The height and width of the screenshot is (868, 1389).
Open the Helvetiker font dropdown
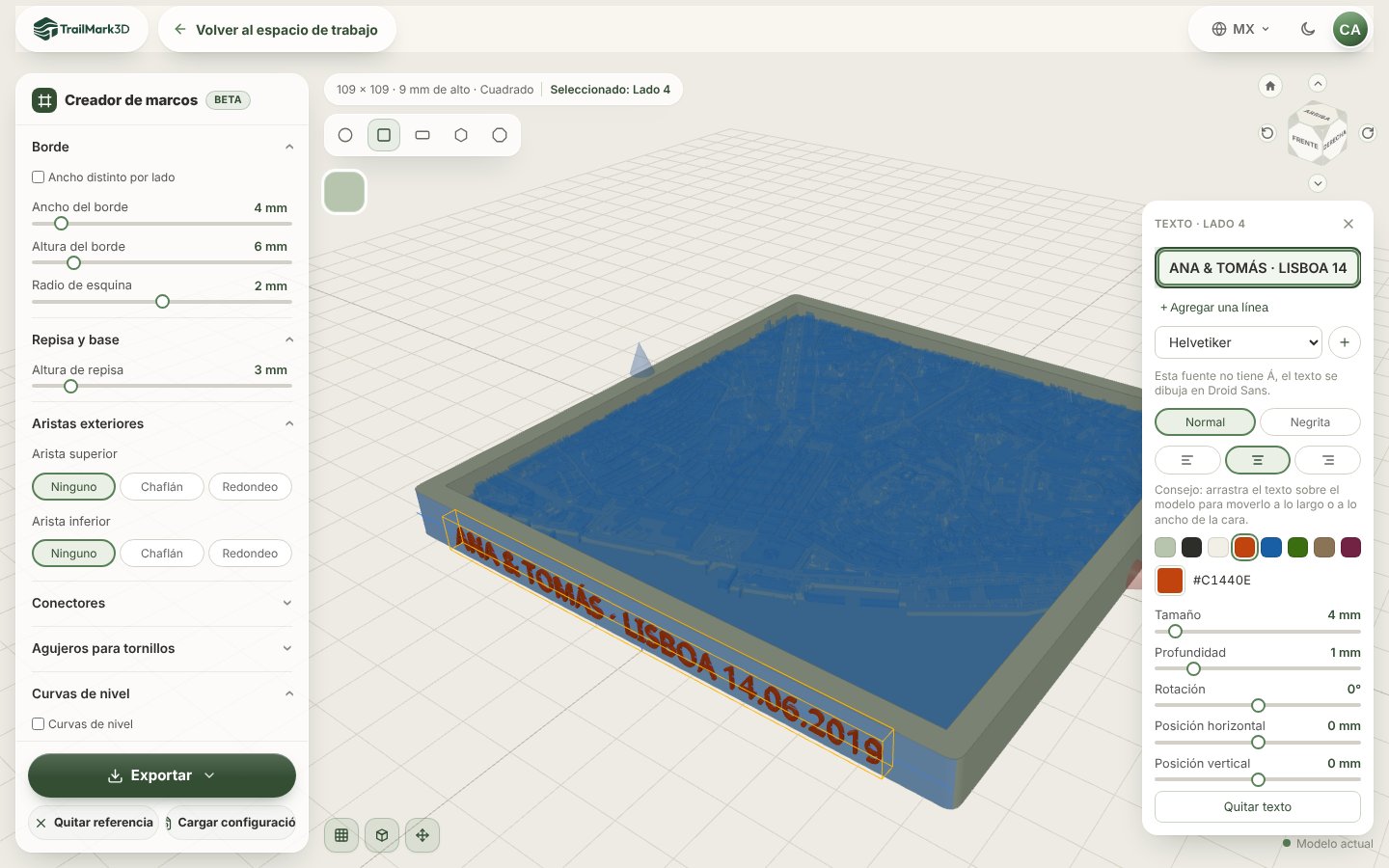point(1239,342)
